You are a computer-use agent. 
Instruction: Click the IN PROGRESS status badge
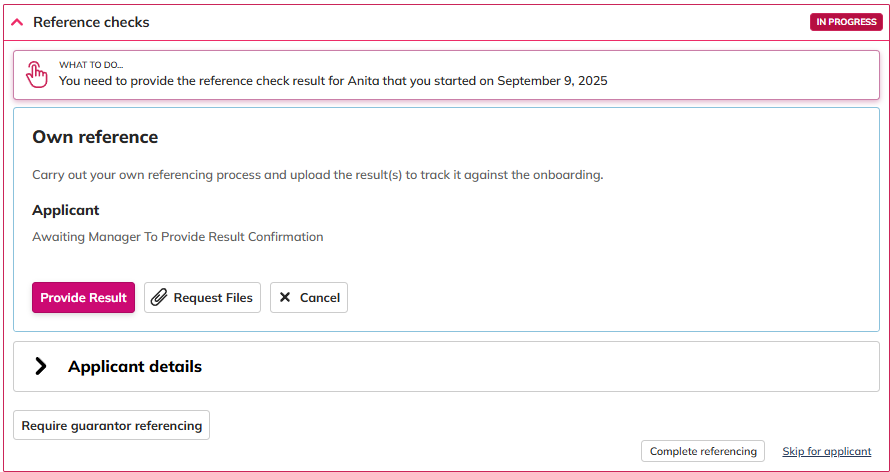point(846,22)
